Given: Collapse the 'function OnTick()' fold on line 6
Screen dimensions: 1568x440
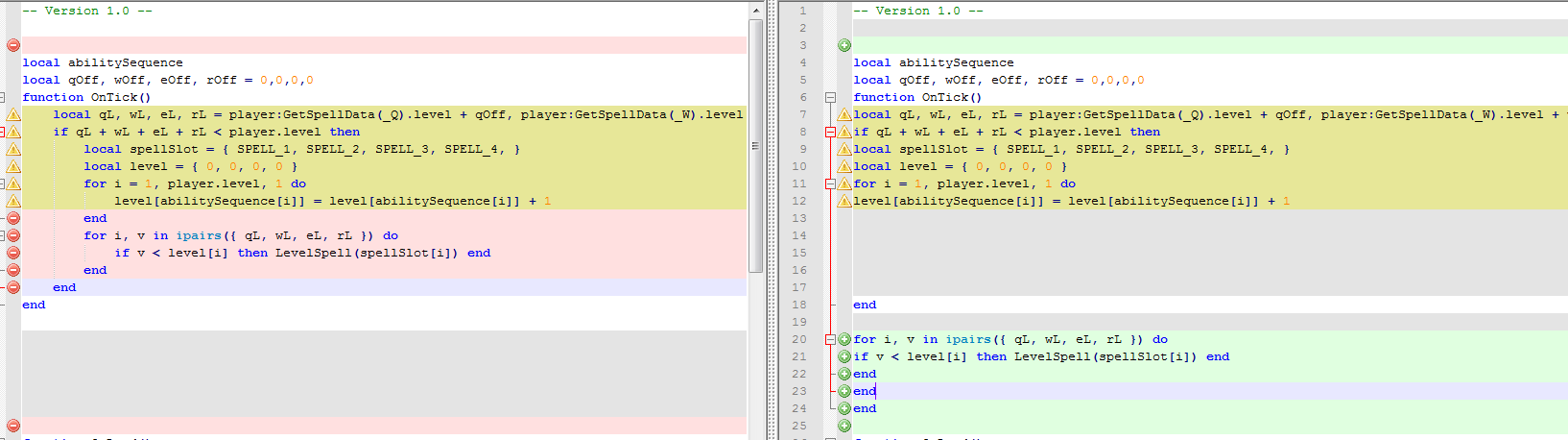Looking at the screenshot, I should (x=831, y=97).
